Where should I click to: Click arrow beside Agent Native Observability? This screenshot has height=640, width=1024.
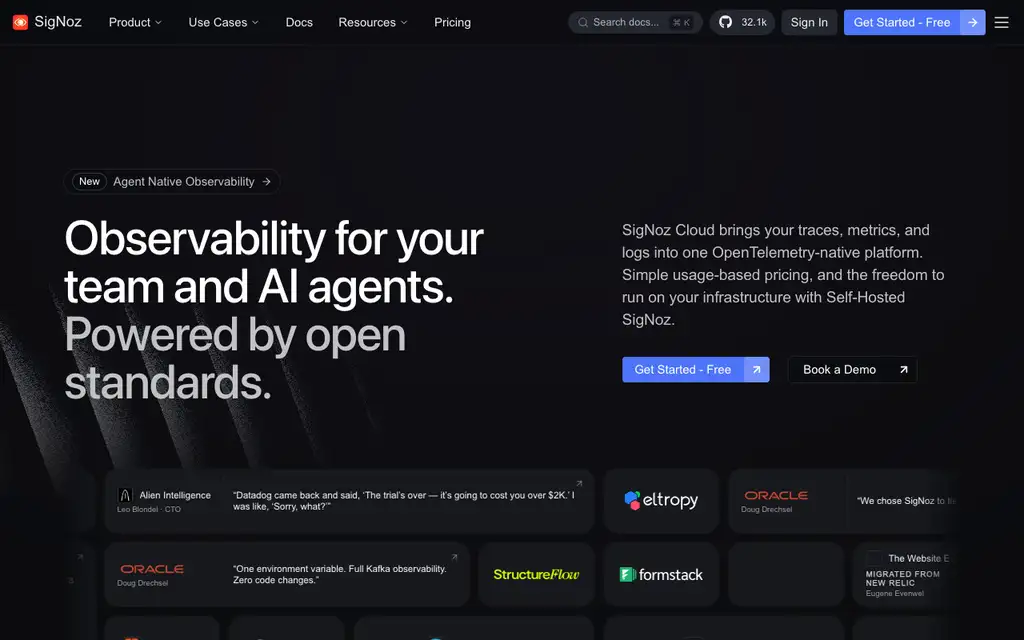point(266,182)
